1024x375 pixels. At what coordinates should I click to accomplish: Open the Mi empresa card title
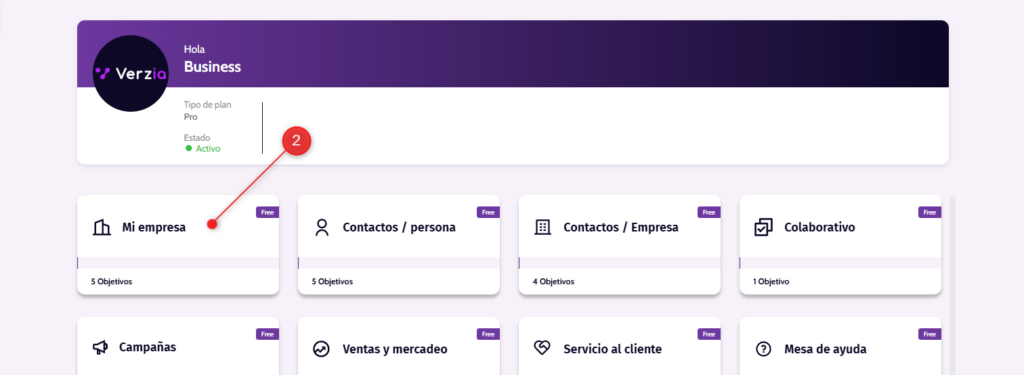[x=153, y=227]
